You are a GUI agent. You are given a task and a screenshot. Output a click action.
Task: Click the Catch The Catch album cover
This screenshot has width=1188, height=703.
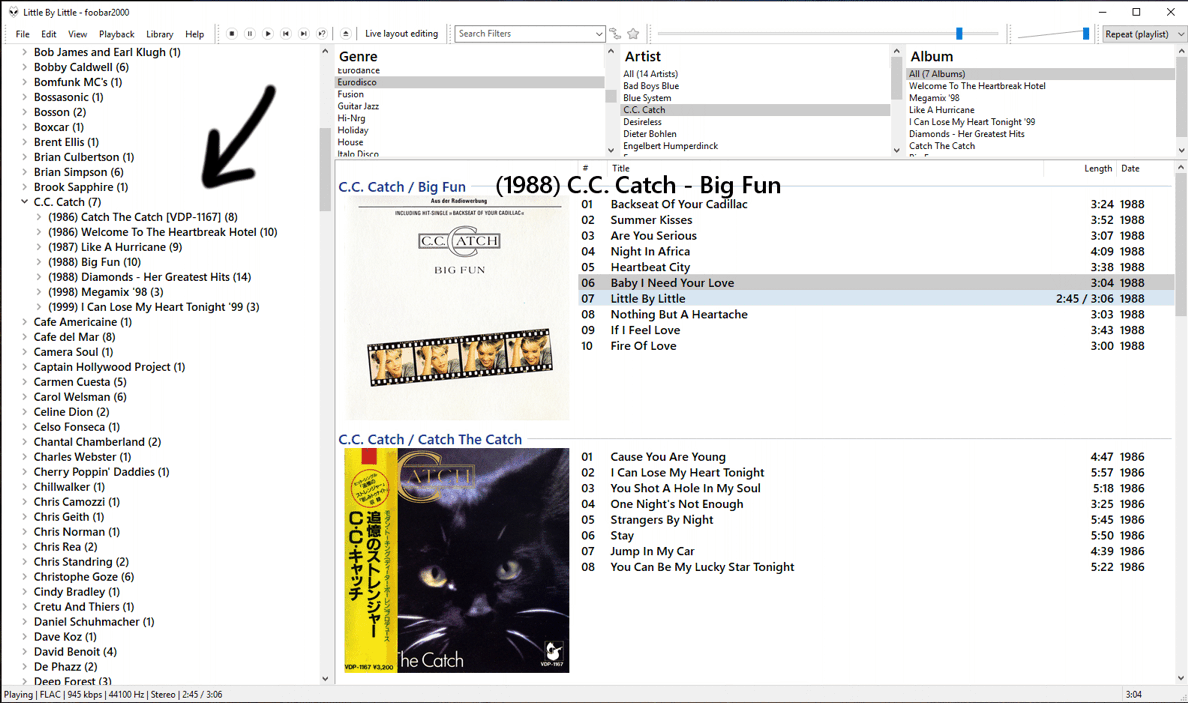coord(457,561)
